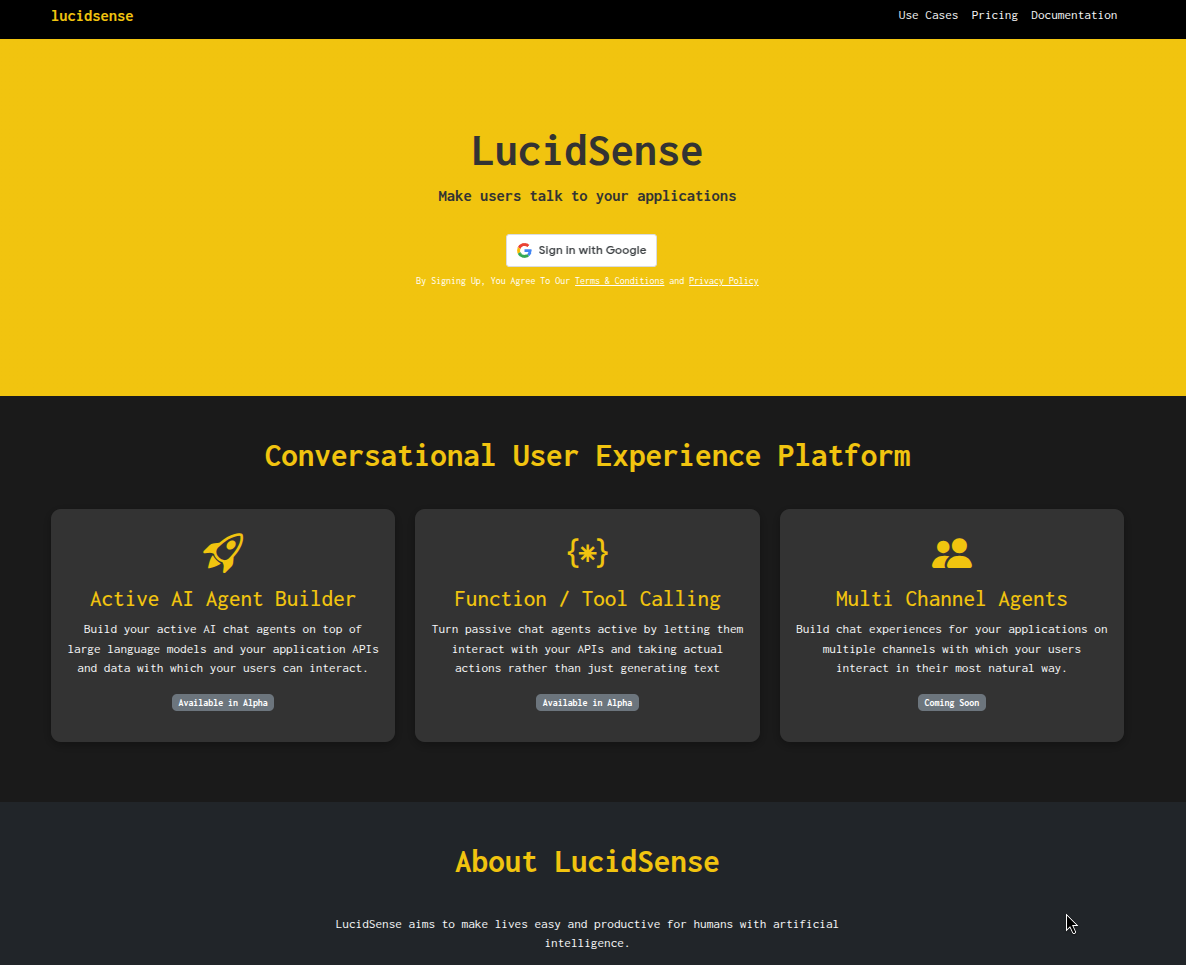This screenshot has width=1186, height=965.
Task: Click the Google G logo icon
Action: (x=524, y=250)
